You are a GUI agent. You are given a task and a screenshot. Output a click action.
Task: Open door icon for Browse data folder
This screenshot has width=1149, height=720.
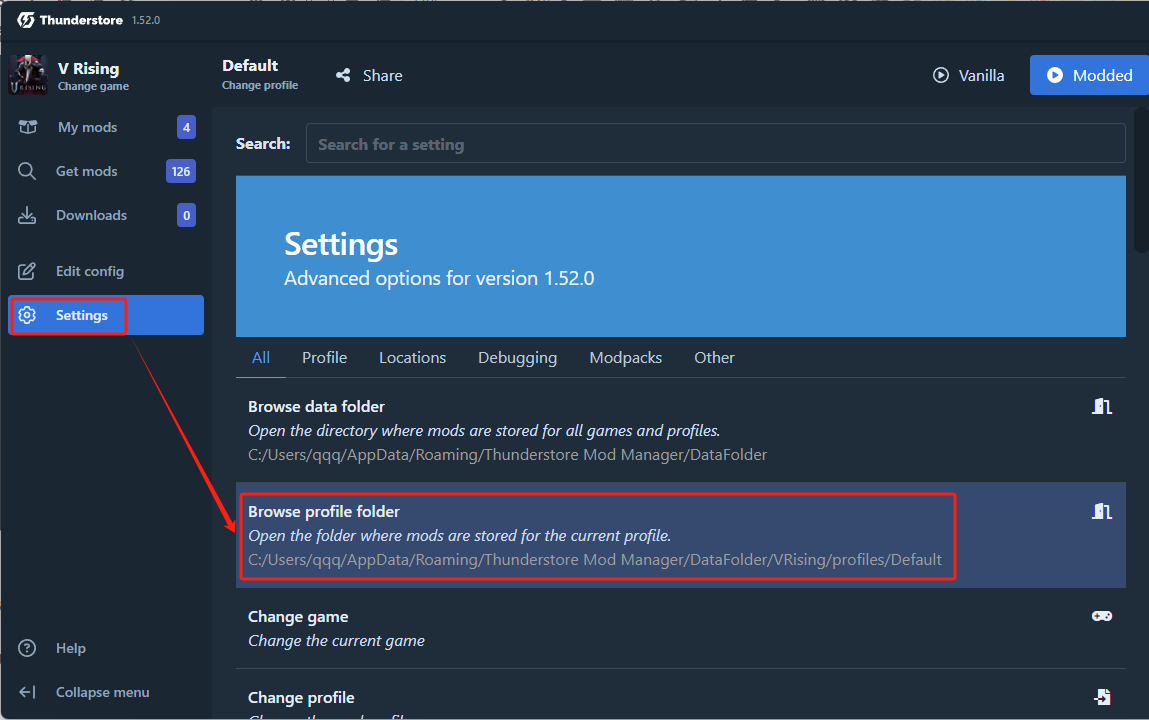pos(1101,407)
